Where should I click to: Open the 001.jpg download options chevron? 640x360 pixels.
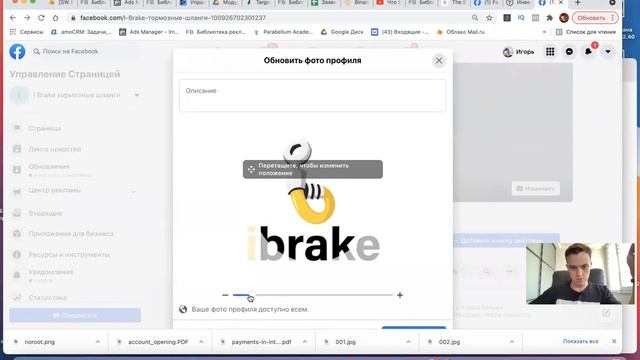[x=409, y=342]
